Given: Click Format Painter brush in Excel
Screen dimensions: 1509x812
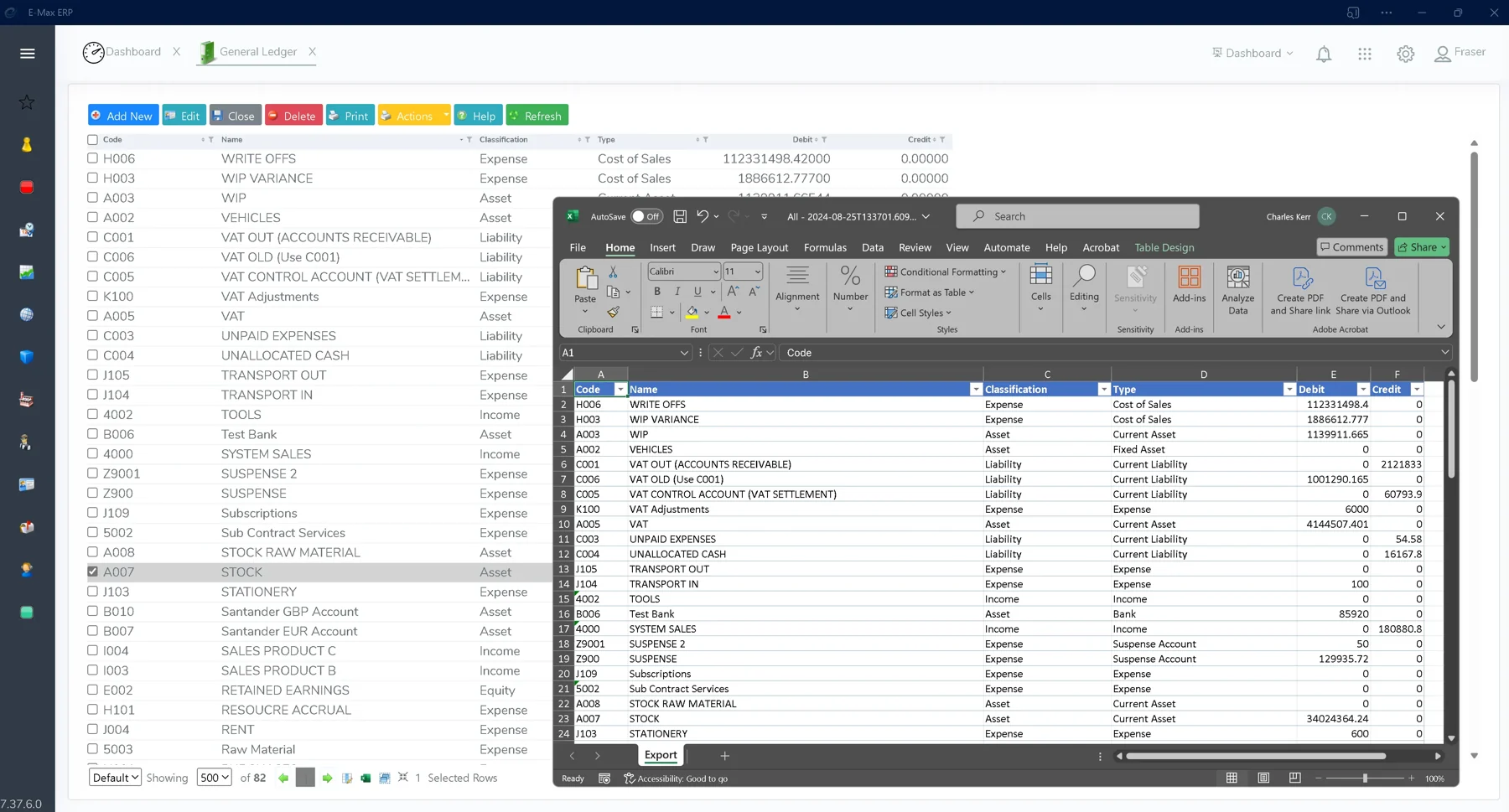Looking at the screenshot, I should pos(614,312).
